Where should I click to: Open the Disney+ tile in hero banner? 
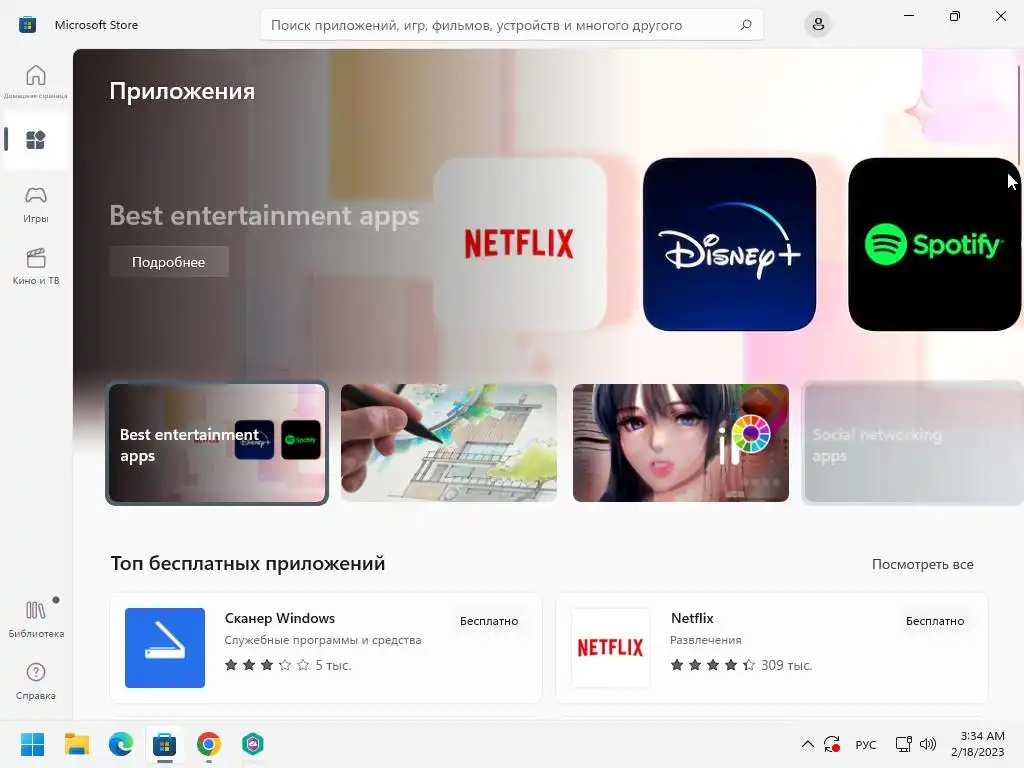click(729, 244)
